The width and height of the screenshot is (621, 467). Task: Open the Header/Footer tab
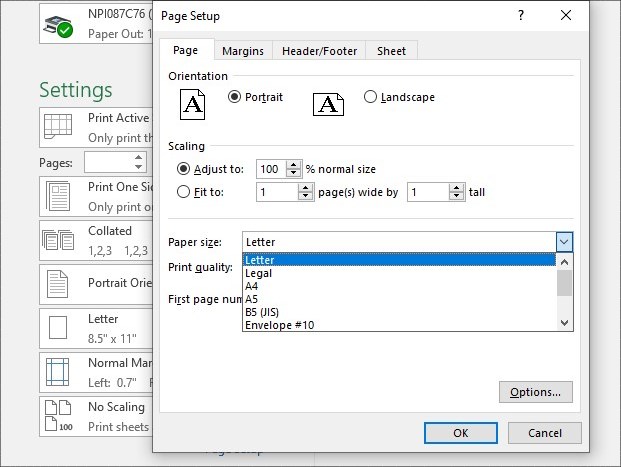coord(319,51)
